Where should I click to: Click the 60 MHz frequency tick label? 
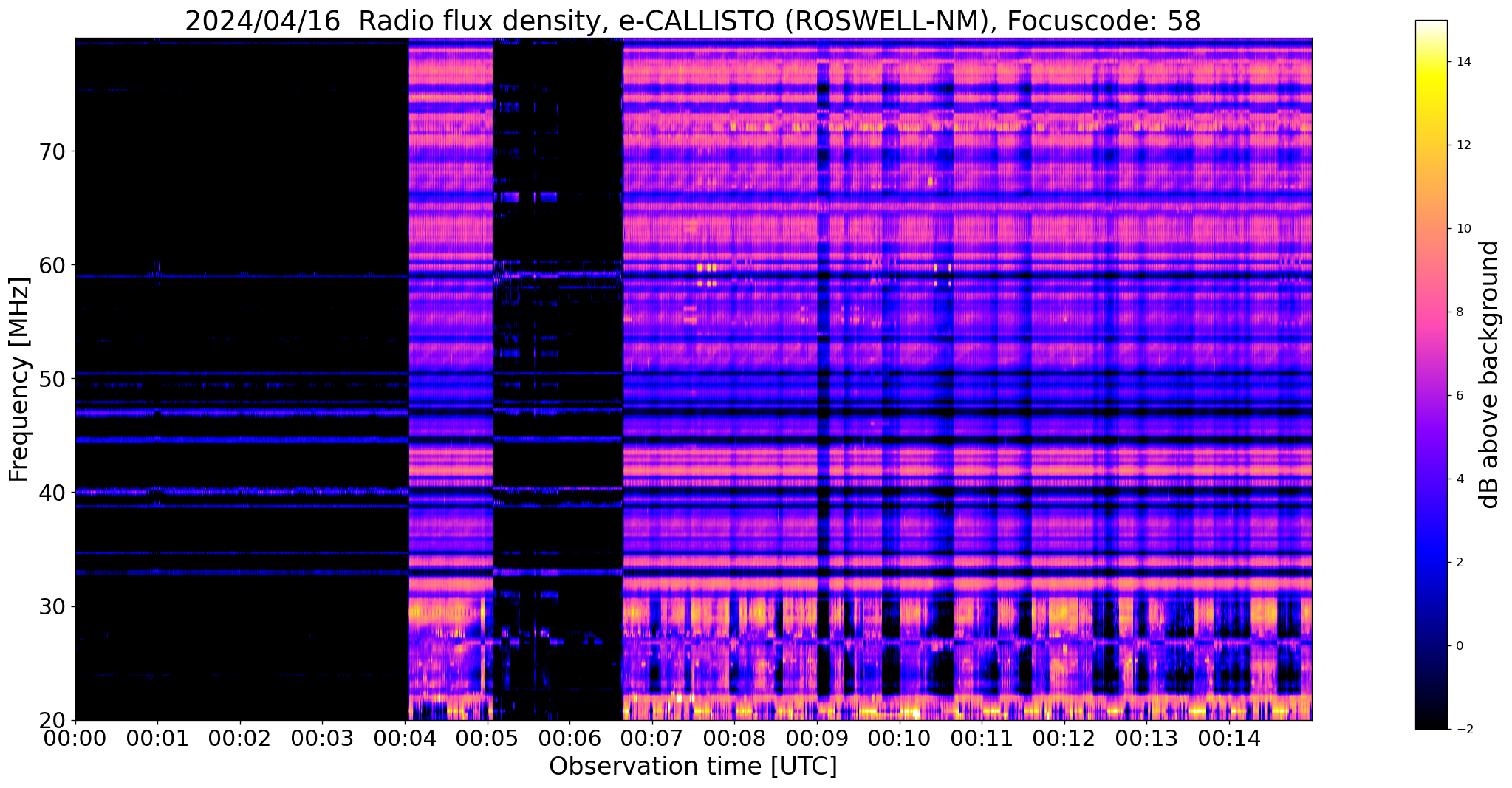point(51,265)
